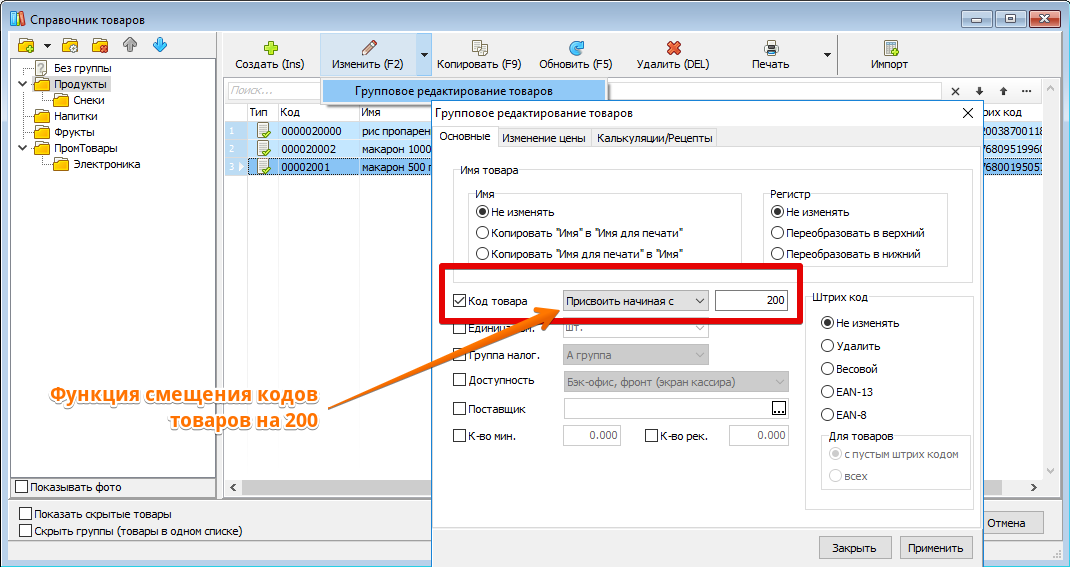The height and width of the screenshot is (567, 1070).
Task: Open Присвоить начиная с dropdown
Action: (635, 301)
